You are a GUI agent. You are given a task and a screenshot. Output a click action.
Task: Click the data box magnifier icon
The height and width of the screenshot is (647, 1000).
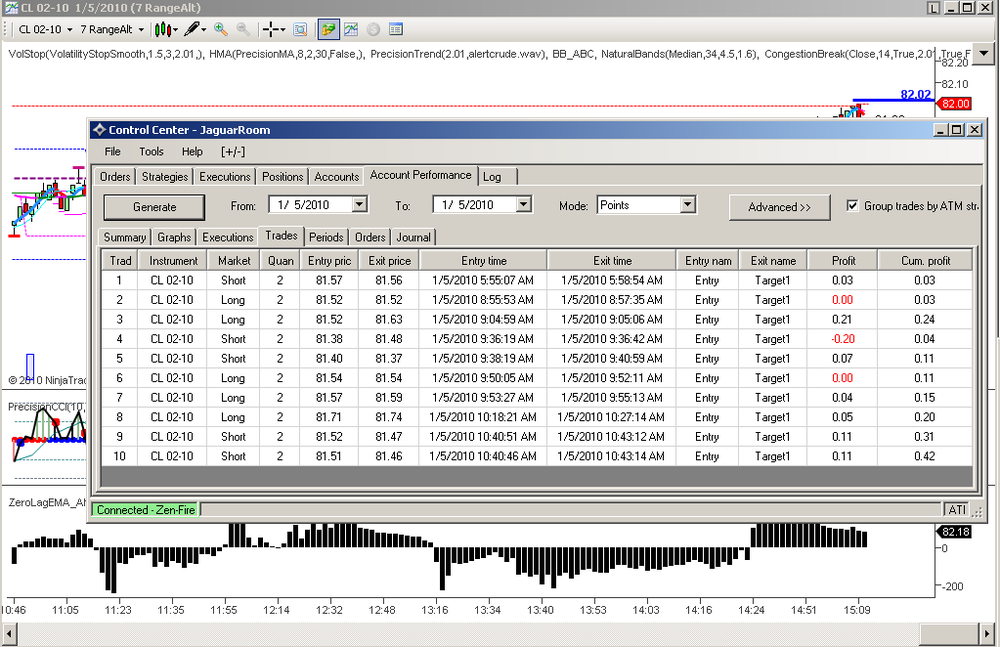[300, 29]
